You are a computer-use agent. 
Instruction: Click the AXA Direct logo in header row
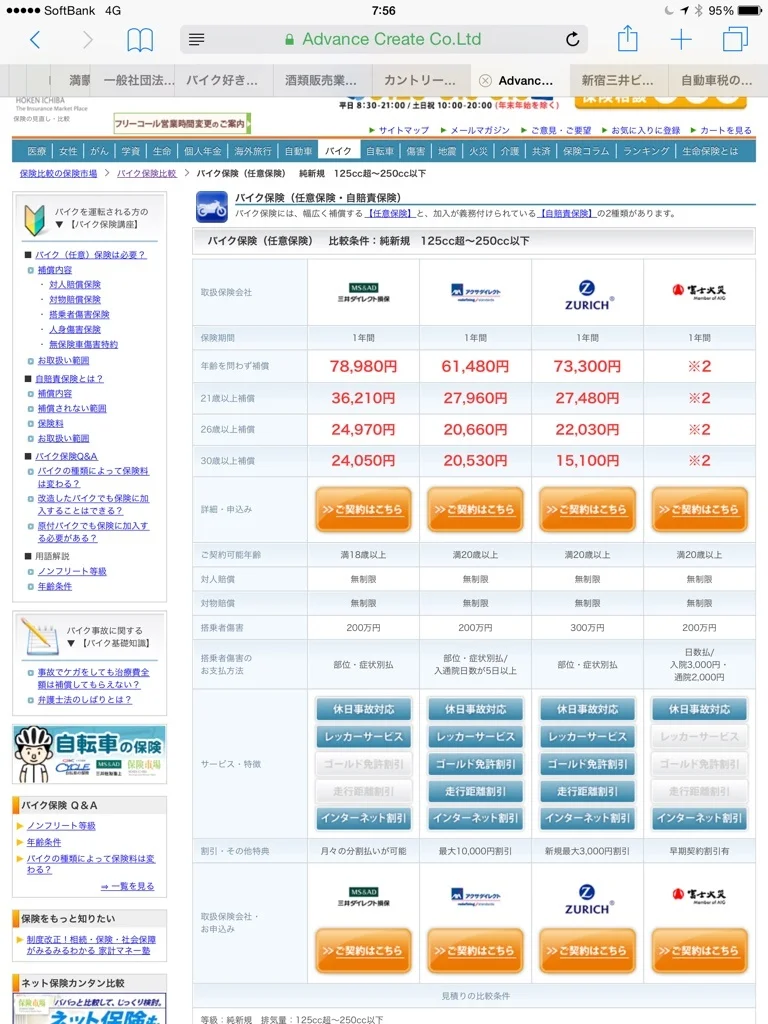coord(475,292)
